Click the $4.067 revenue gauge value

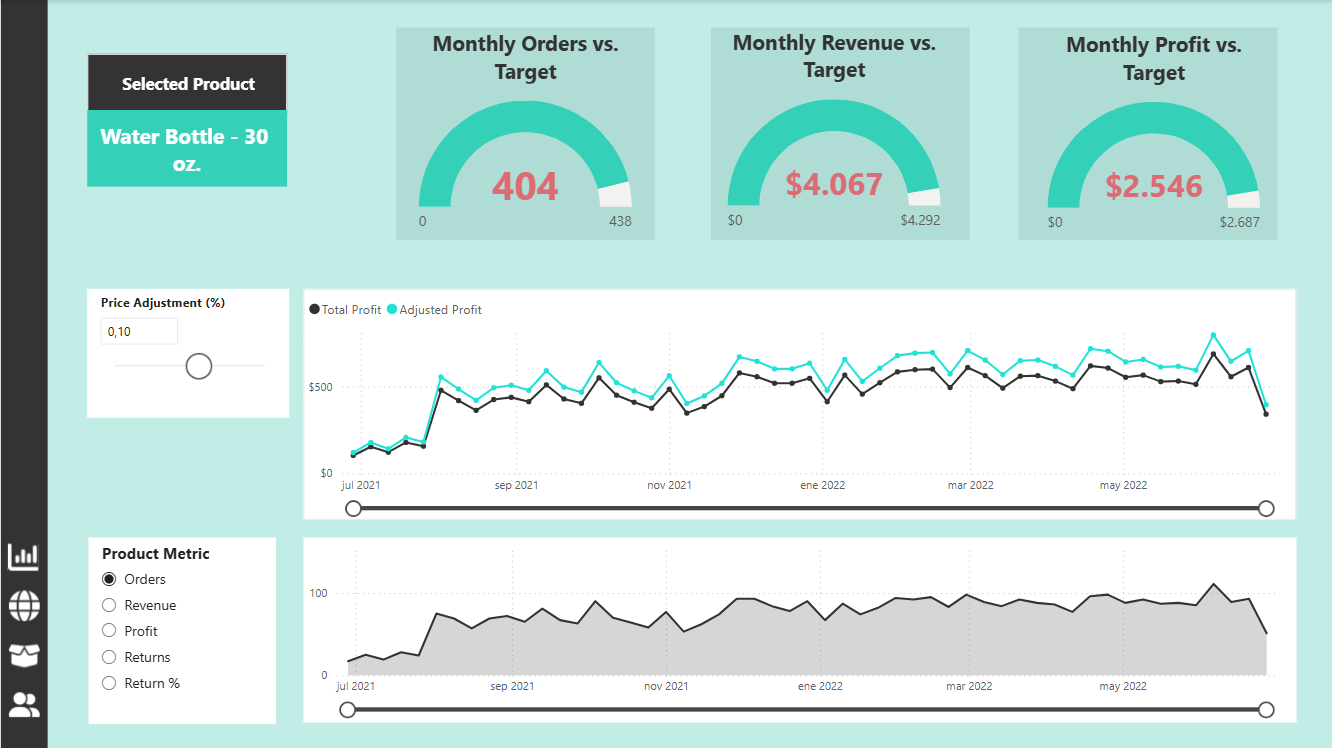tap(834, 184)
